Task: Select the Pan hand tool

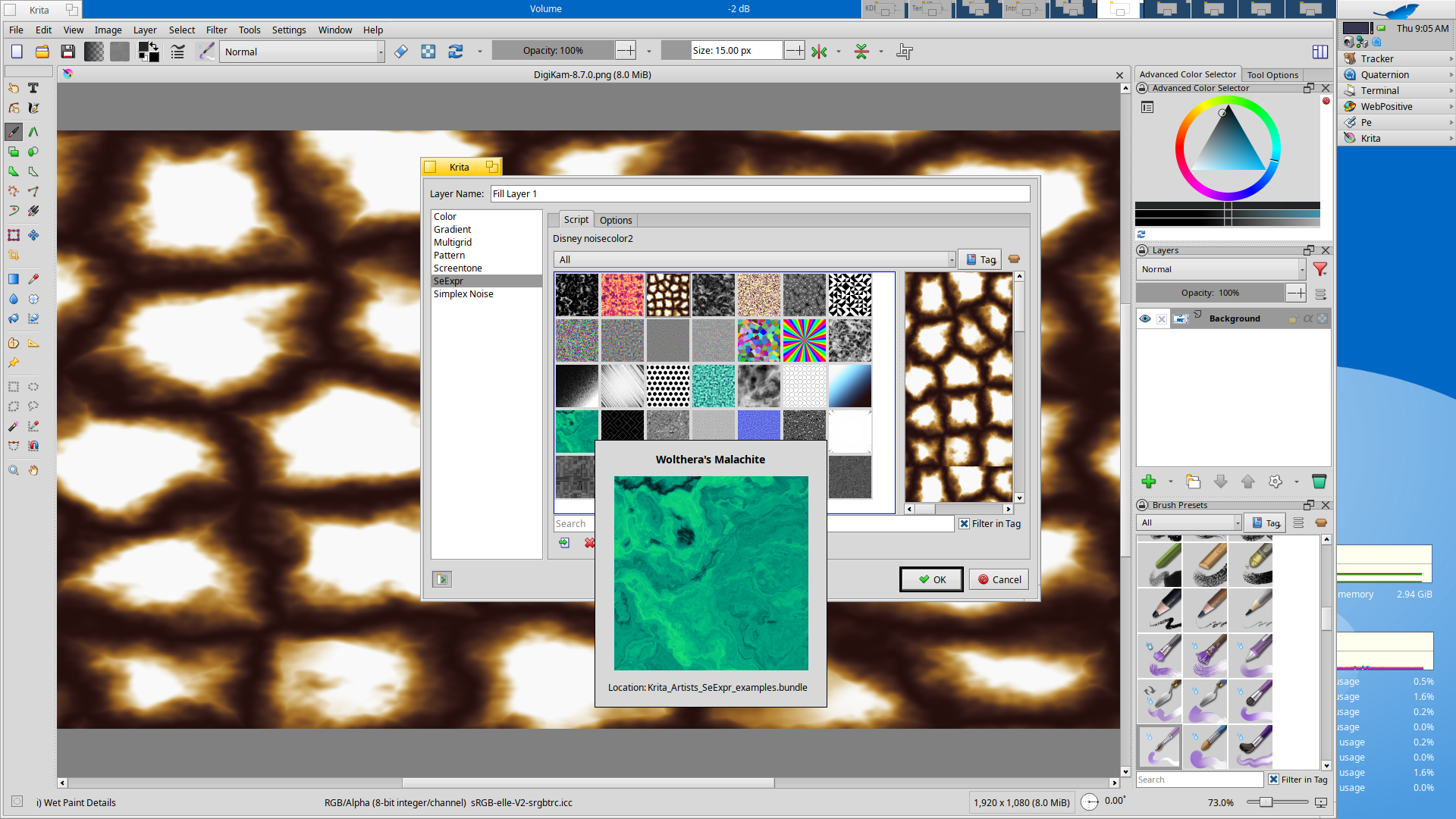Action: coord(33,470)
